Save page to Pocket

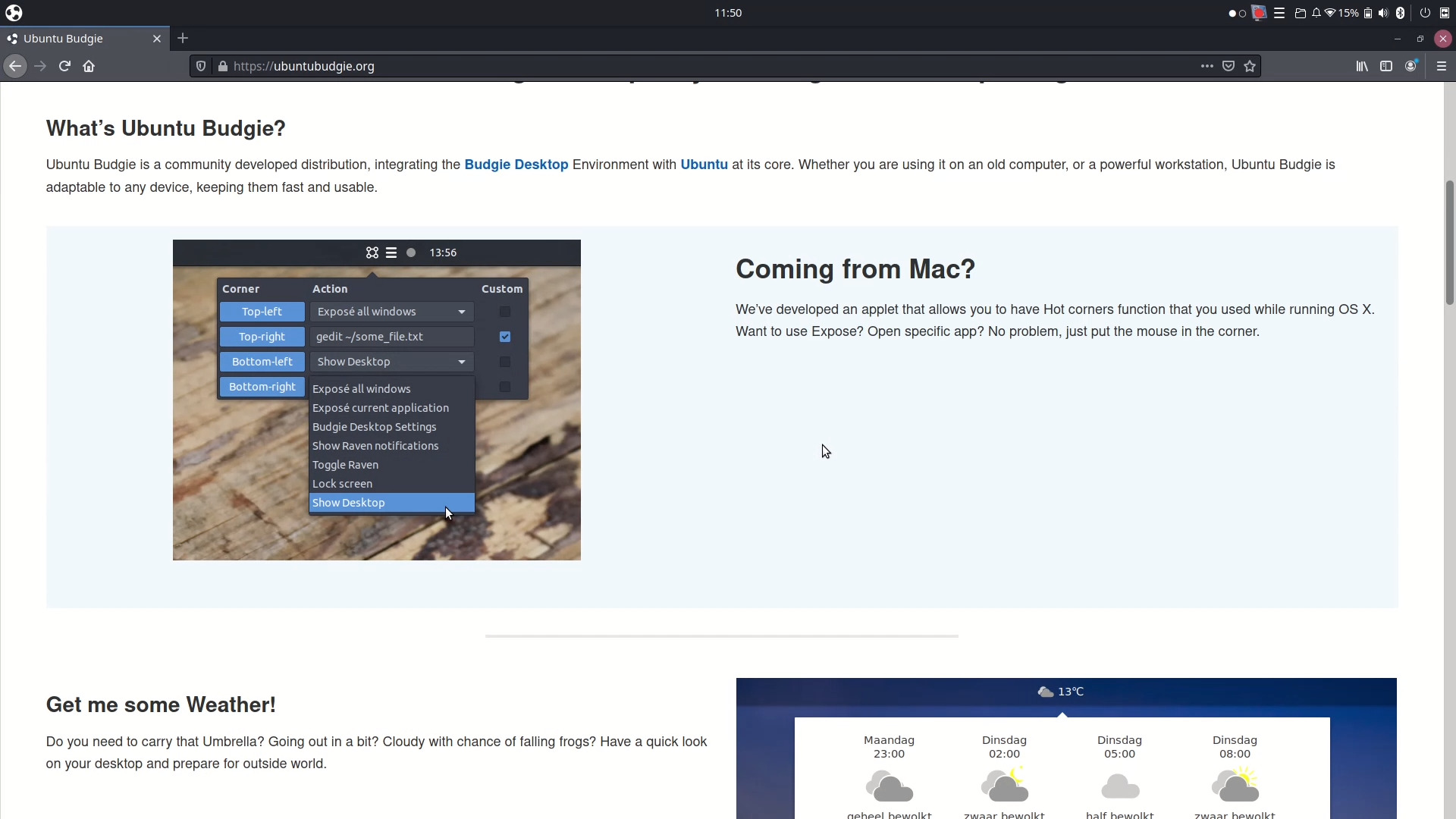(x=1228, y=67)
